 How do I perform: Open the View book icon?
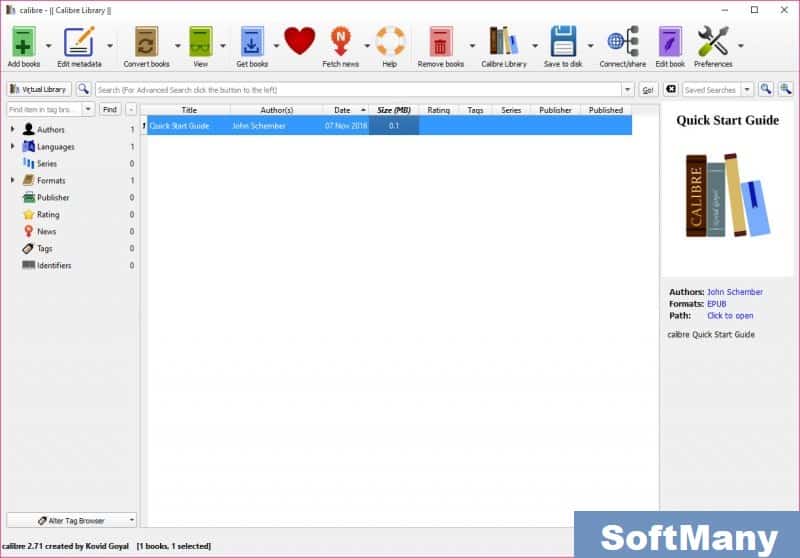tap(201, 42)
